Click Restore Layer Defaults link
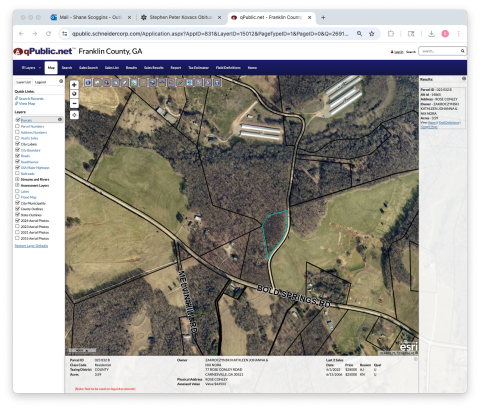Screen dimensions: 480x409 (31, 246)
